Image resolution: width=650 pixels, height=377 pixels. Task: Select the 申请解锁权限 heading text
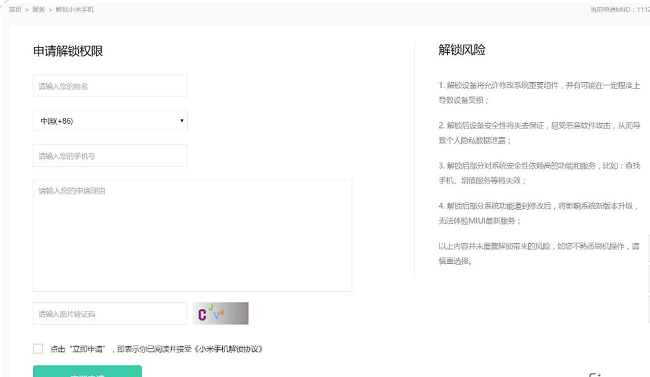(68, 51)
